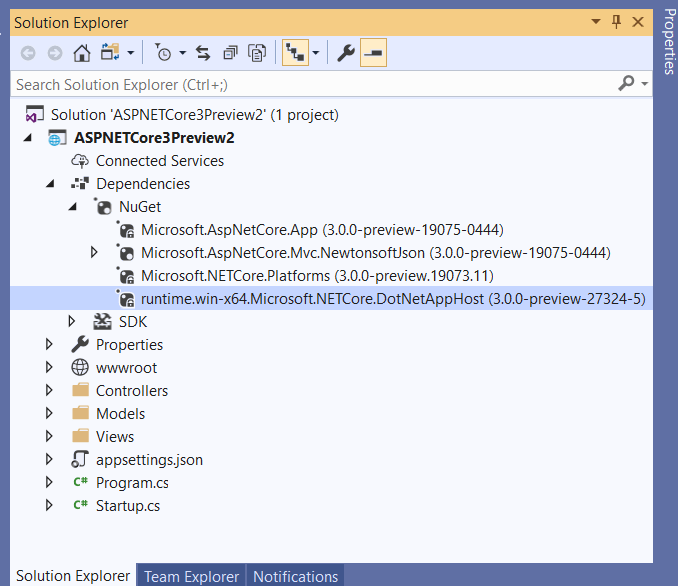Screen dimensions: 678x586
Task: Toggle Auto Hide pin for Solution Explorer
Action: [617, 22]
